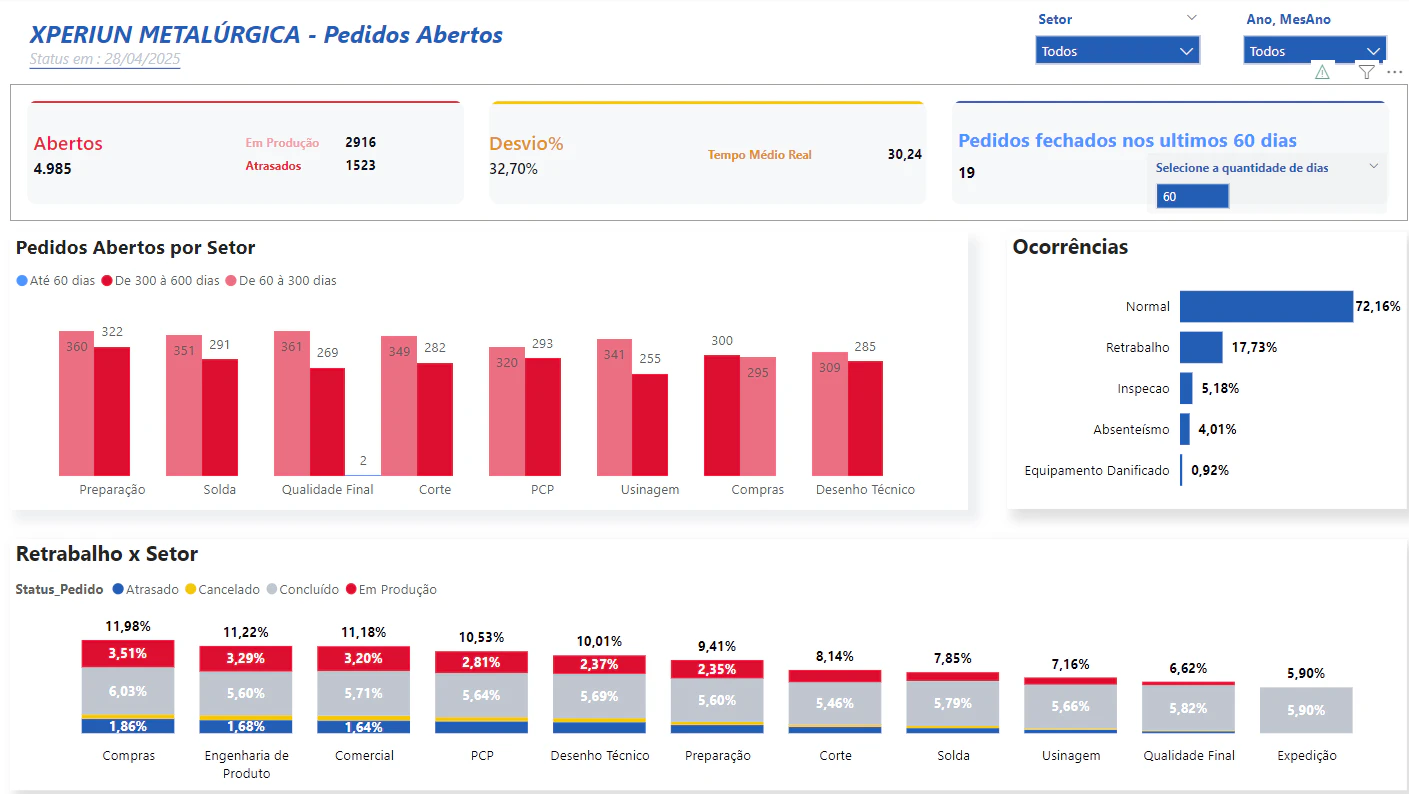Click the PCP pink bar labeled 320
This screenshot has height=794, width=1409.
tap(507, 411)
